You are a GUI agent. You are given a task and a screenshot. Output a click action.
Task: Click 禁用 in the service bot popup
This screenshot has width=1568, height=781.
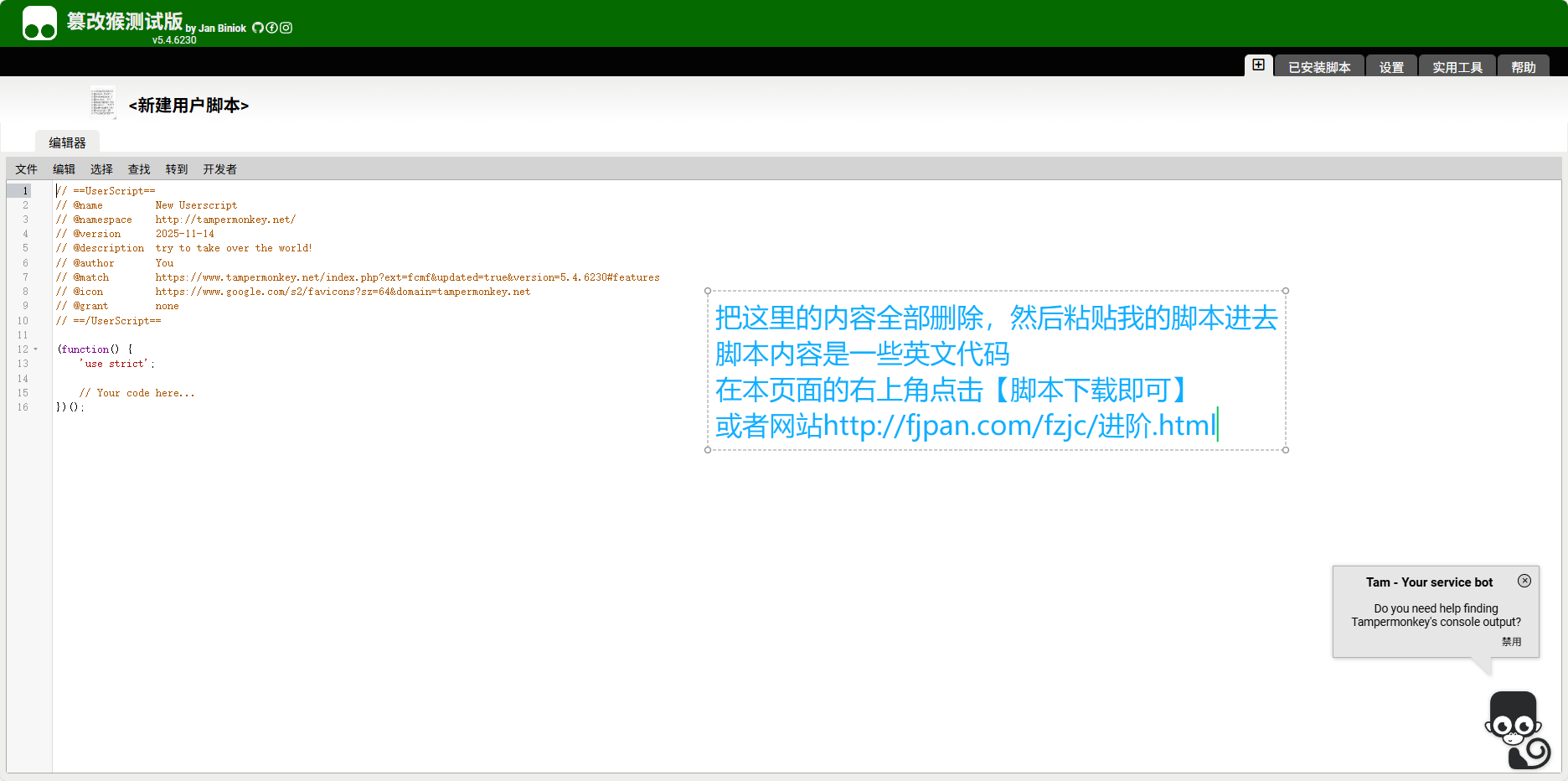coord(1513,641)
